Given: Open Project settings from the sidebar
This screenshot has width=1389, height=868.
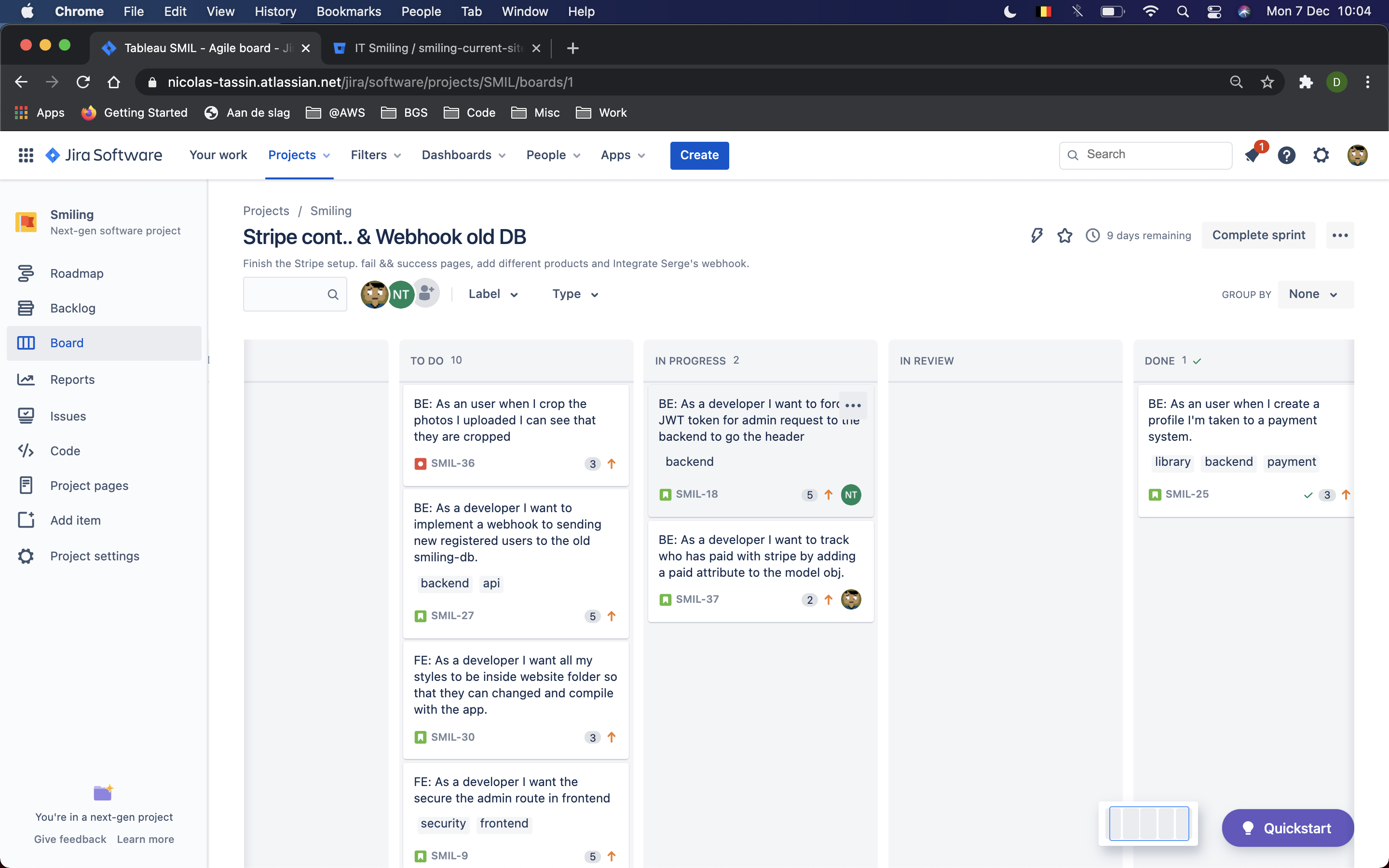Looking at the screenshot, I should pyautogui.click(x=94, y=556).
